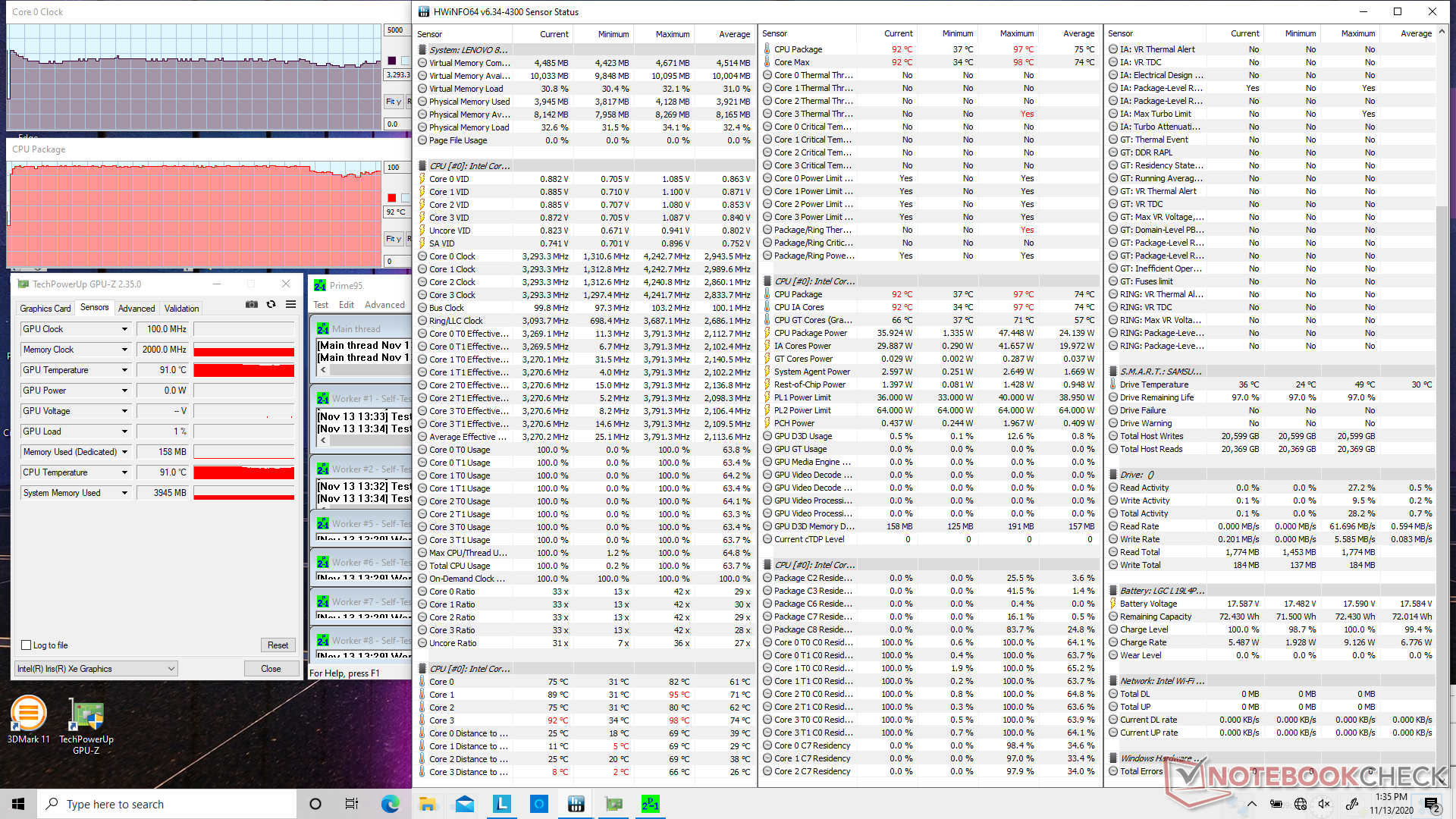1456x819 pixels.
Task: Open the Prime95 Test menu
Action: coord(321,305)
